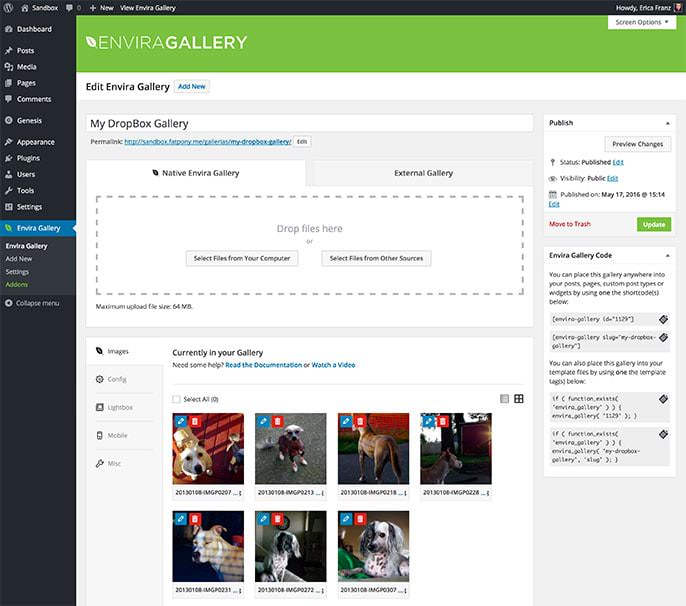686x606 pixels.
Task: Click Preview Changes button
Action: point(637,144)
